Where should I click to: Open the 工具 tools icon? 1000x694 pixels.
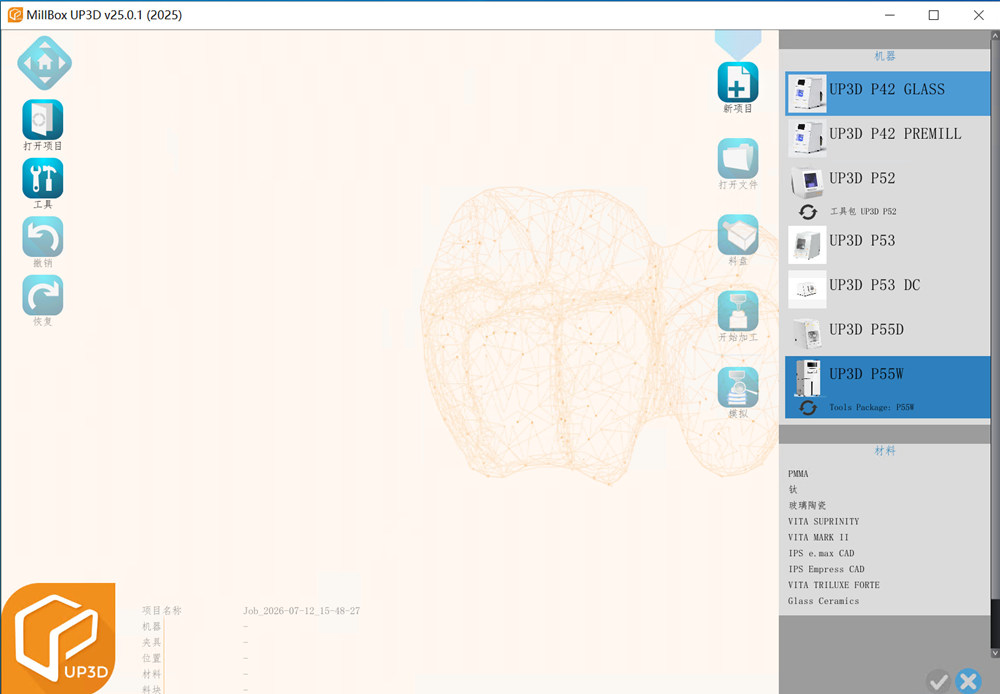pyautogui.click(x=43, y=178)
